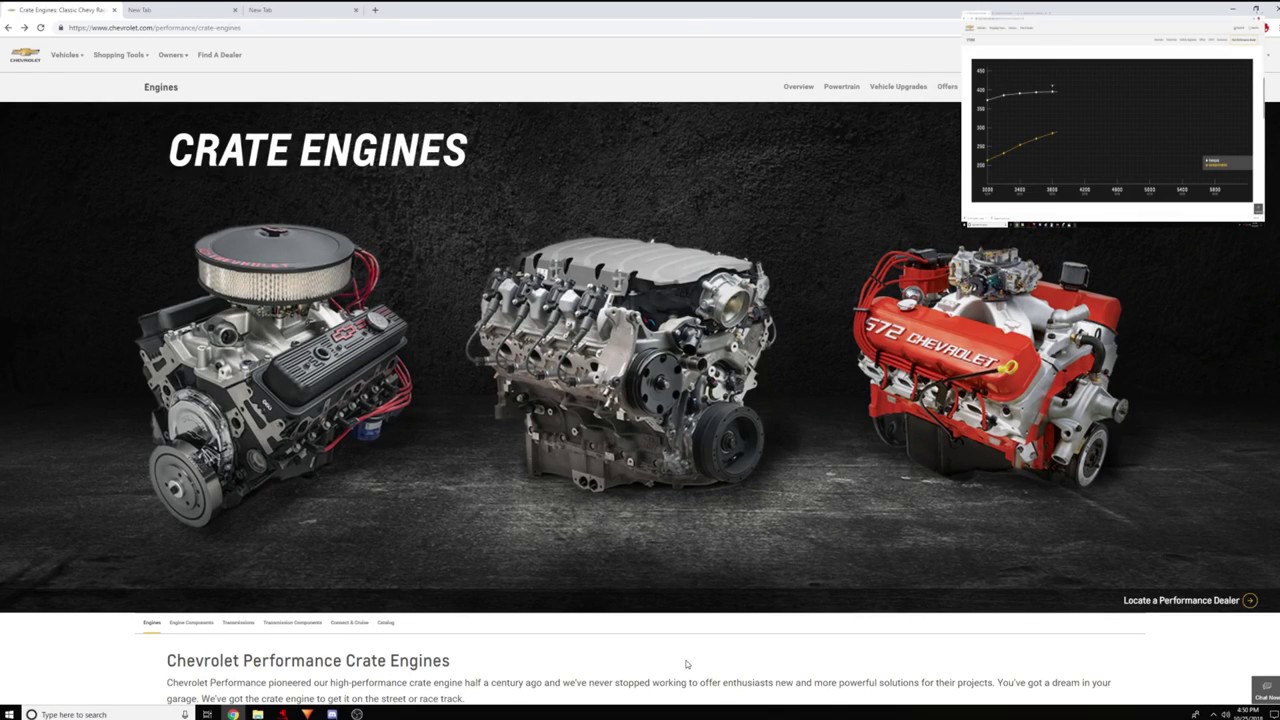Click the small-block engine with chrome air cleaner
Image resolution: width=1280 pixels, height=720 pixels.
tap(275, 375)
